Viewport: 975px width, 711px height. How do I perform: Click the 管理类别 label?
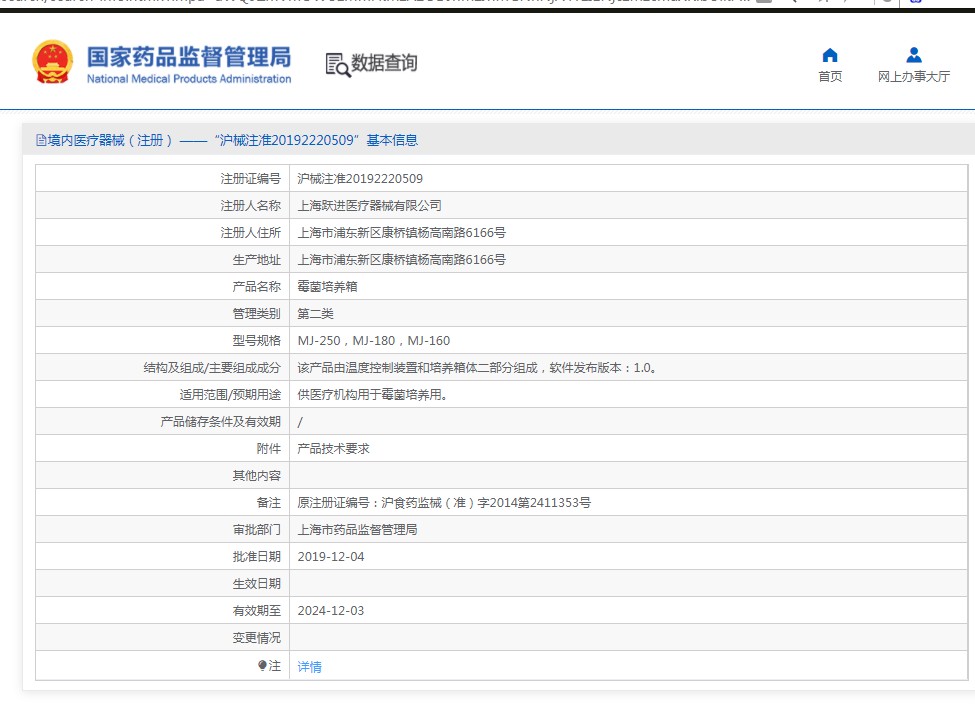257,314
